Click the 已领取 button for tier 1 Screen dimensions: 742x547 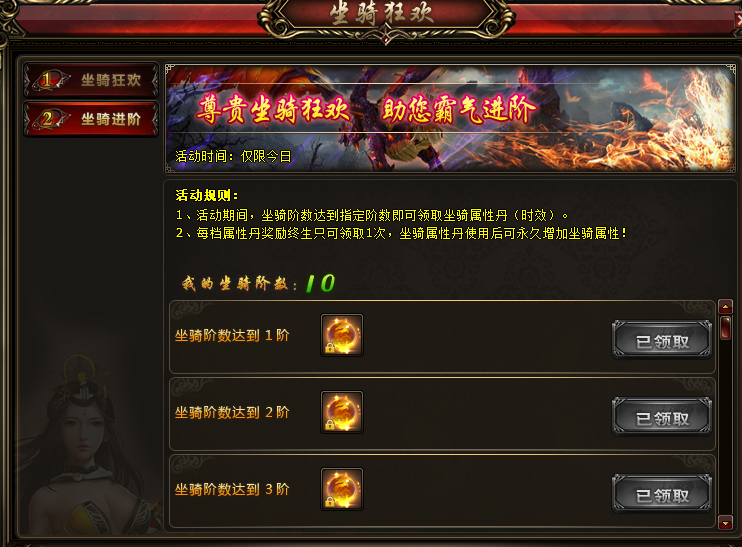(x=662, y=341)
